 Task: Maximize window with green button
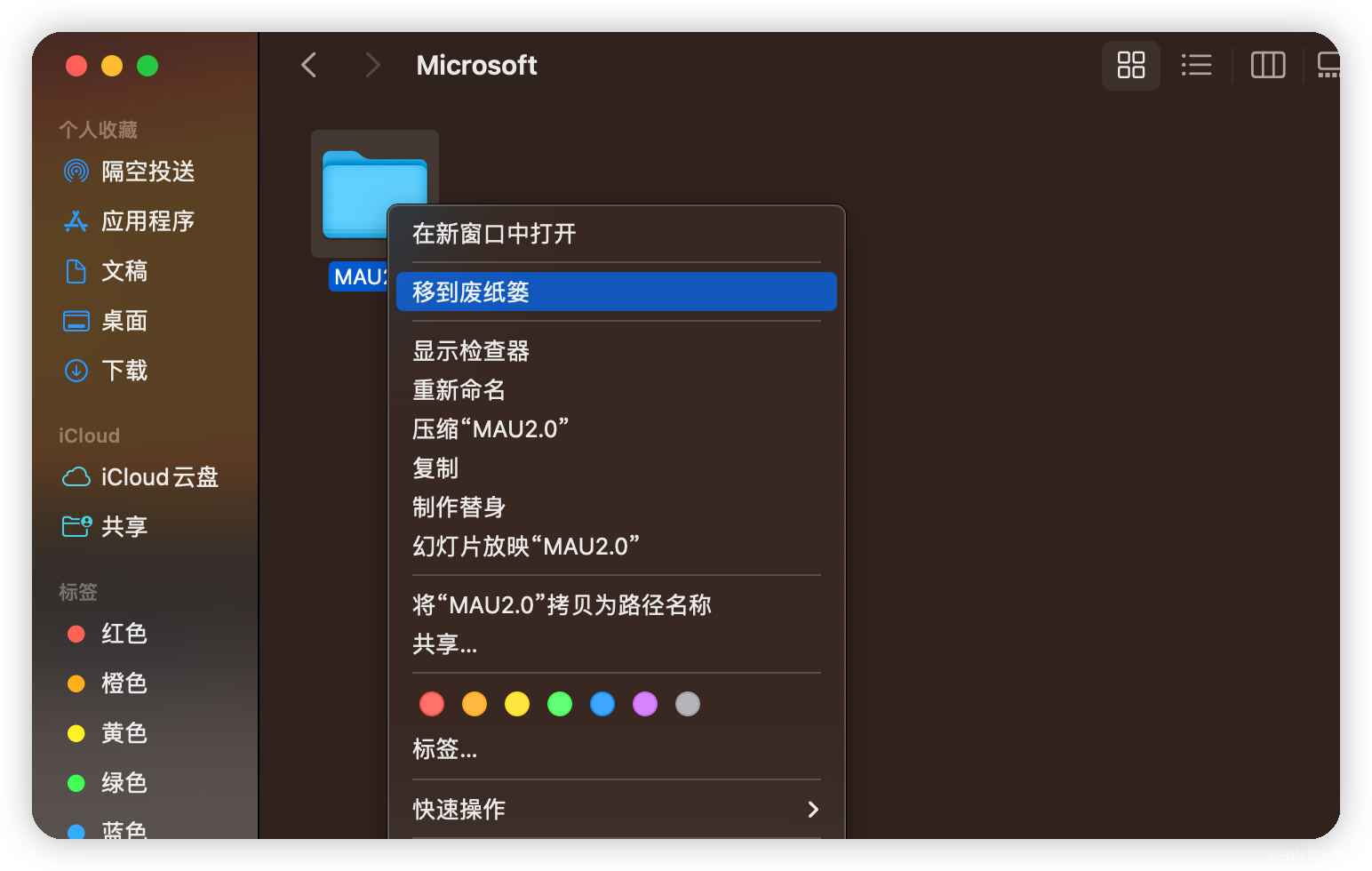(148, 66)
